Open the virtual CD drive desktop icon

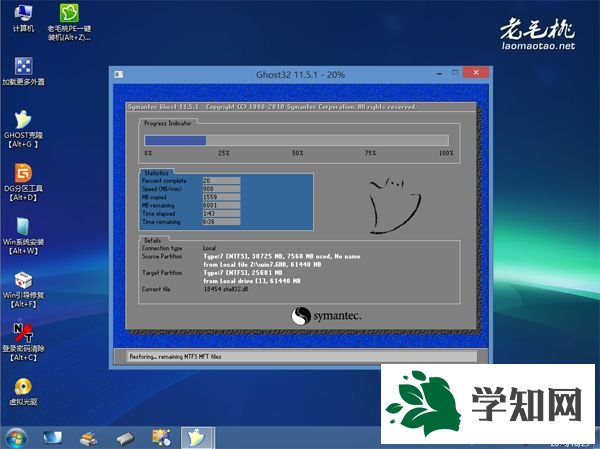23,392
